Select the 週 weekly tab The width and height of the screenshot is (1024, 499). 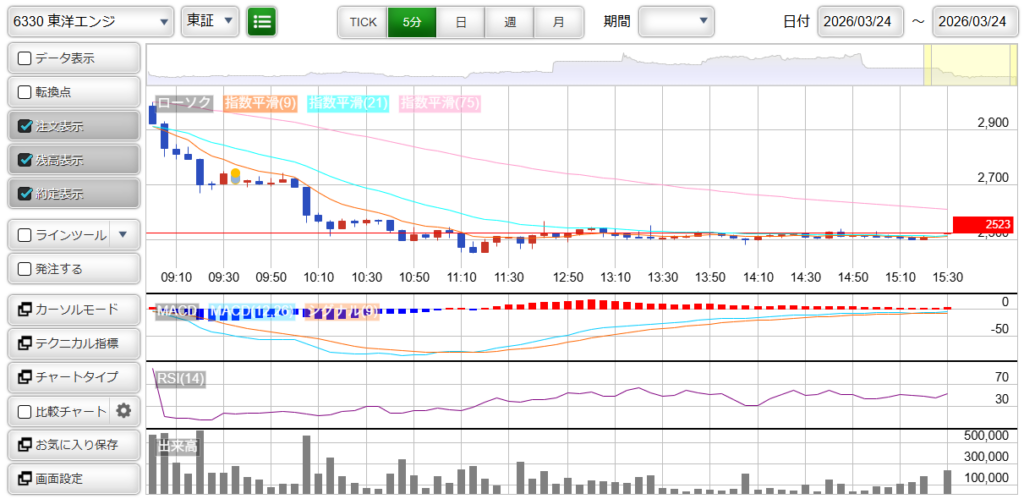510,21
